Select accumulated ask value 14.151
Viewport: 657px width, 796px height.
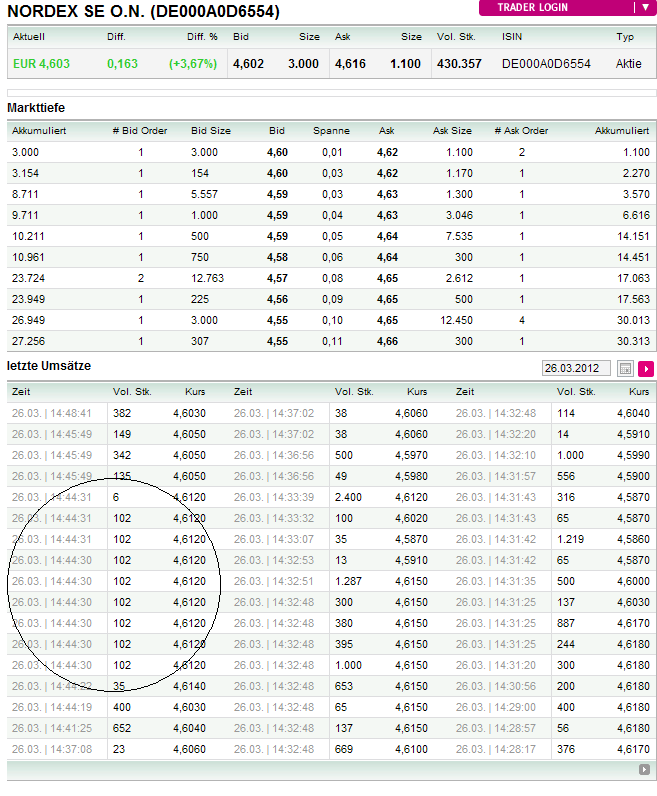pos(633,237)
